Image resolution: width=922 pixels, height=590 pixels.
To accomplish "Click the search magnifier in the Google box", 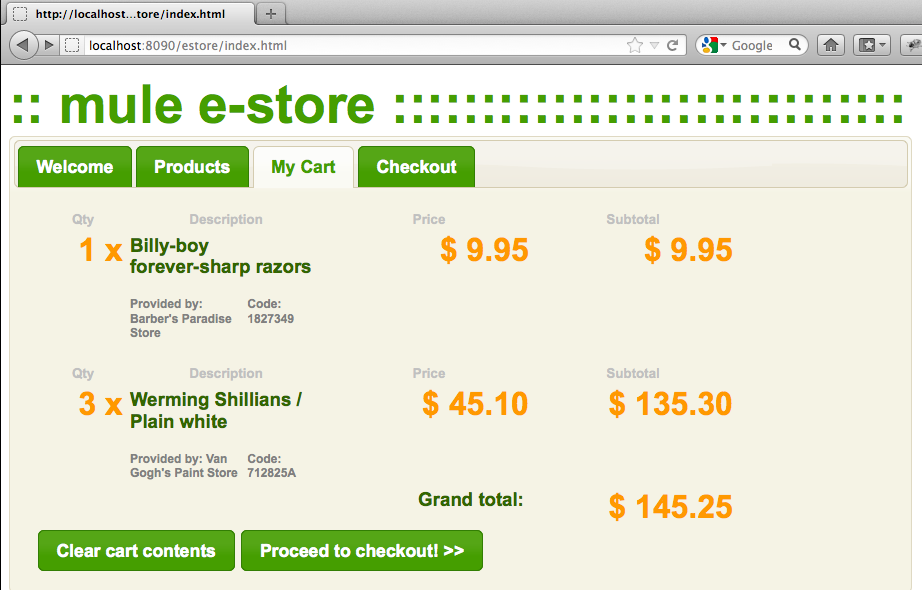I will (x=795, y=45).
